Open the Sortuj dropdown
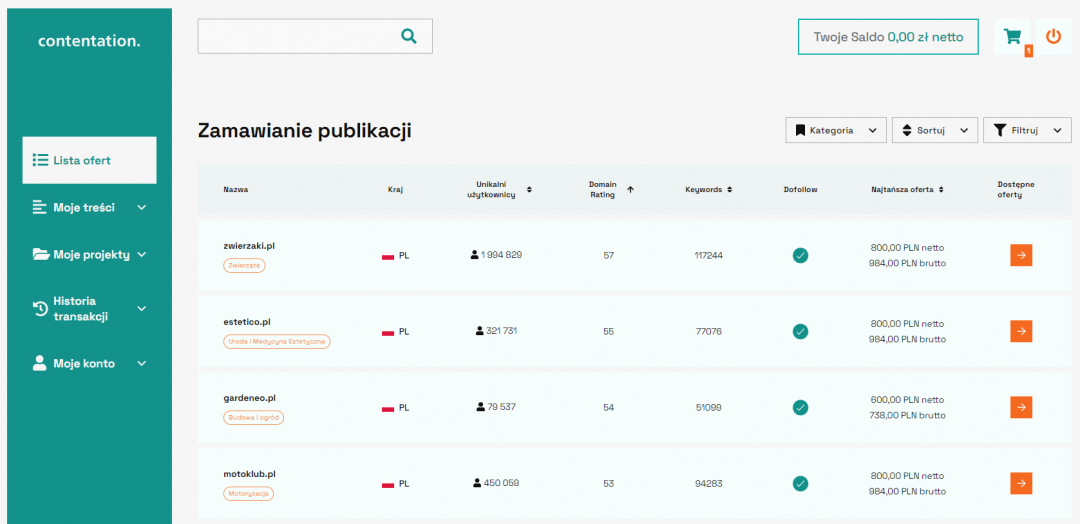This screenshot has width=1080, height=524. click(934, 130)
